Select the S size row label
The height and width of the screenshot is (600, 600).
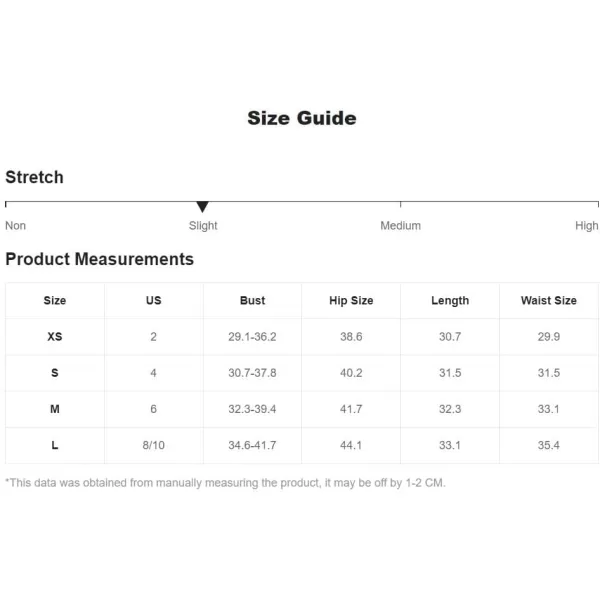[55, 373]
